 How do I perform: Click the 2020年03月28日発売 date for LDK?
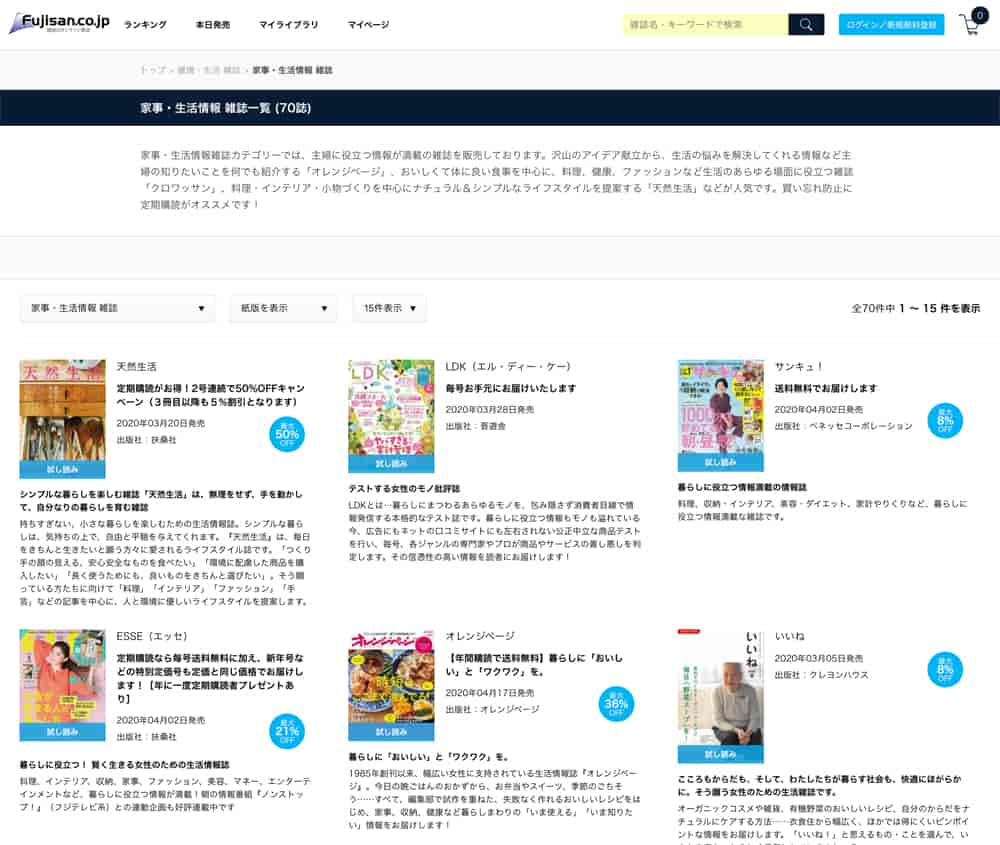click(x=490, y=409)
